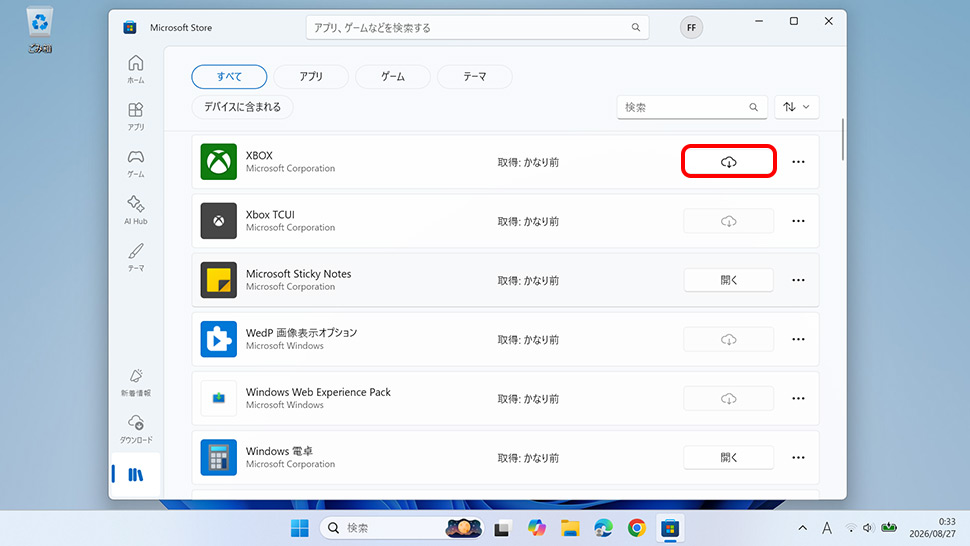The height and width of the screenshot is (546, 970).
Task: Click the Xbox TCUI name text
Action: coord(270,215)
